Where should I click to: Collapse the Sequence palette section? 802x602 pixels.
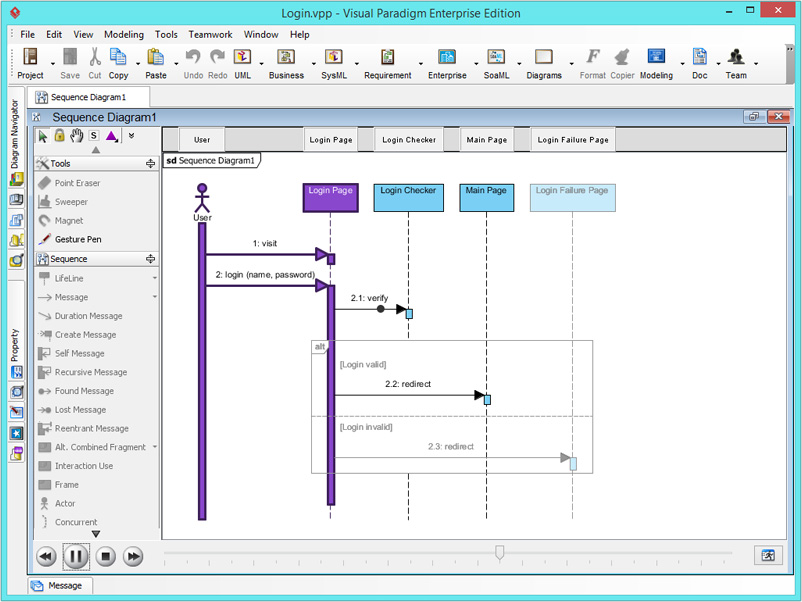[x=150, y=259]
